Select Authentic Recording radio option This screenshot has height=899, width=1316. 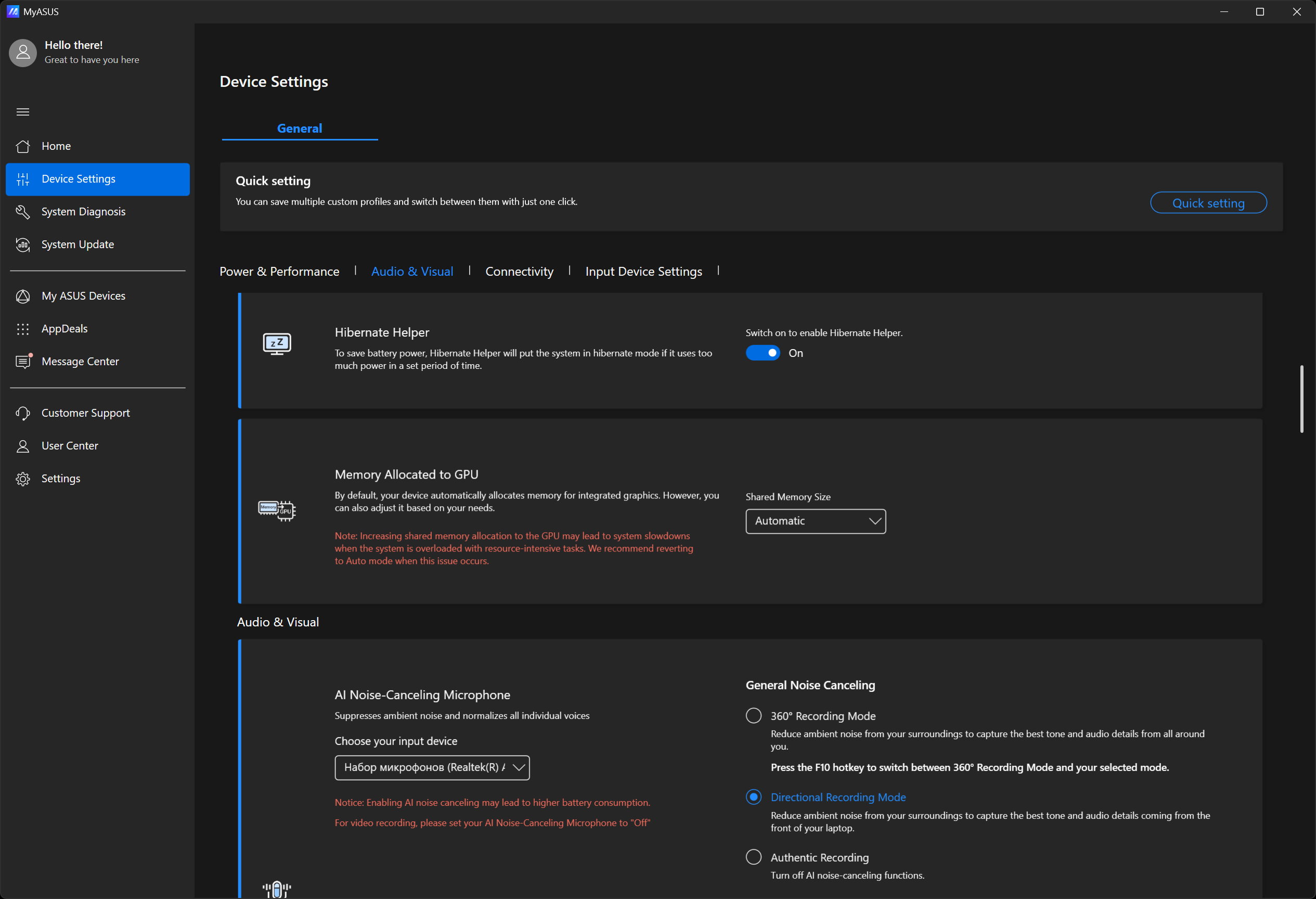[753, 856]
